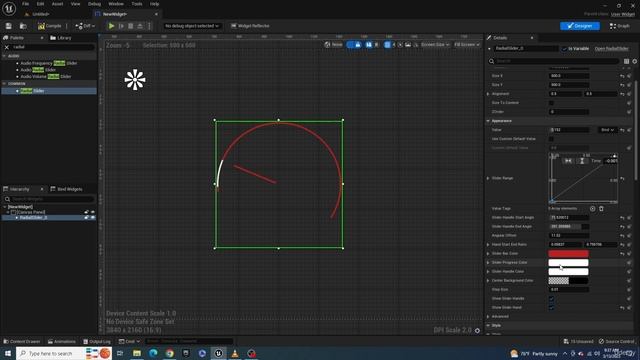Clear the palette search text
Viewport: 640px width, 360px height.
pos(7,47)
